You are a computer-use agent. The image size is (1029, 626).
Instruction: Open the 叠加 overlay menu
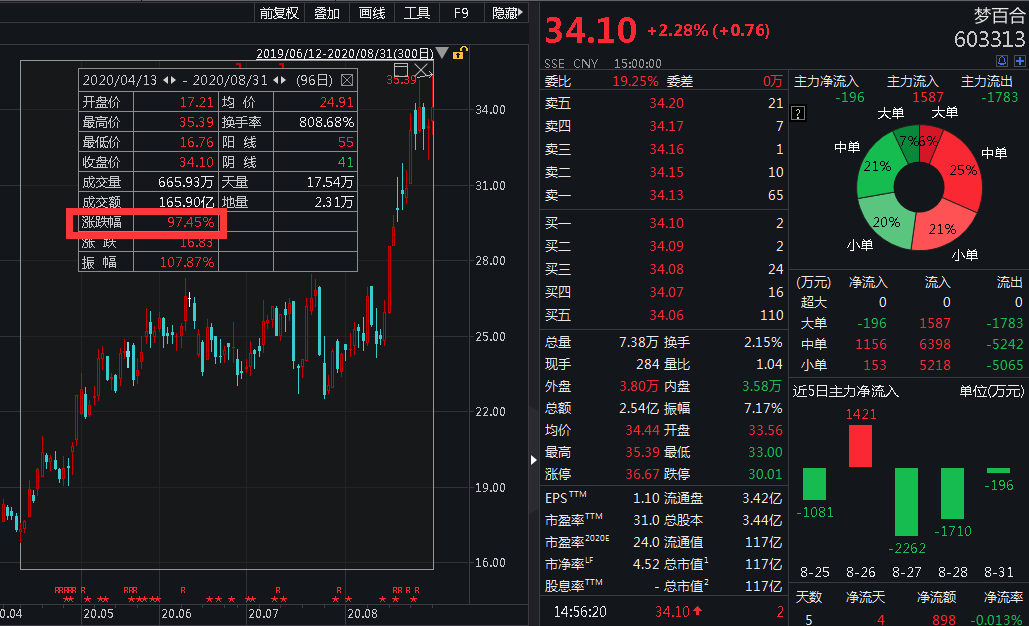coord(326,12)
